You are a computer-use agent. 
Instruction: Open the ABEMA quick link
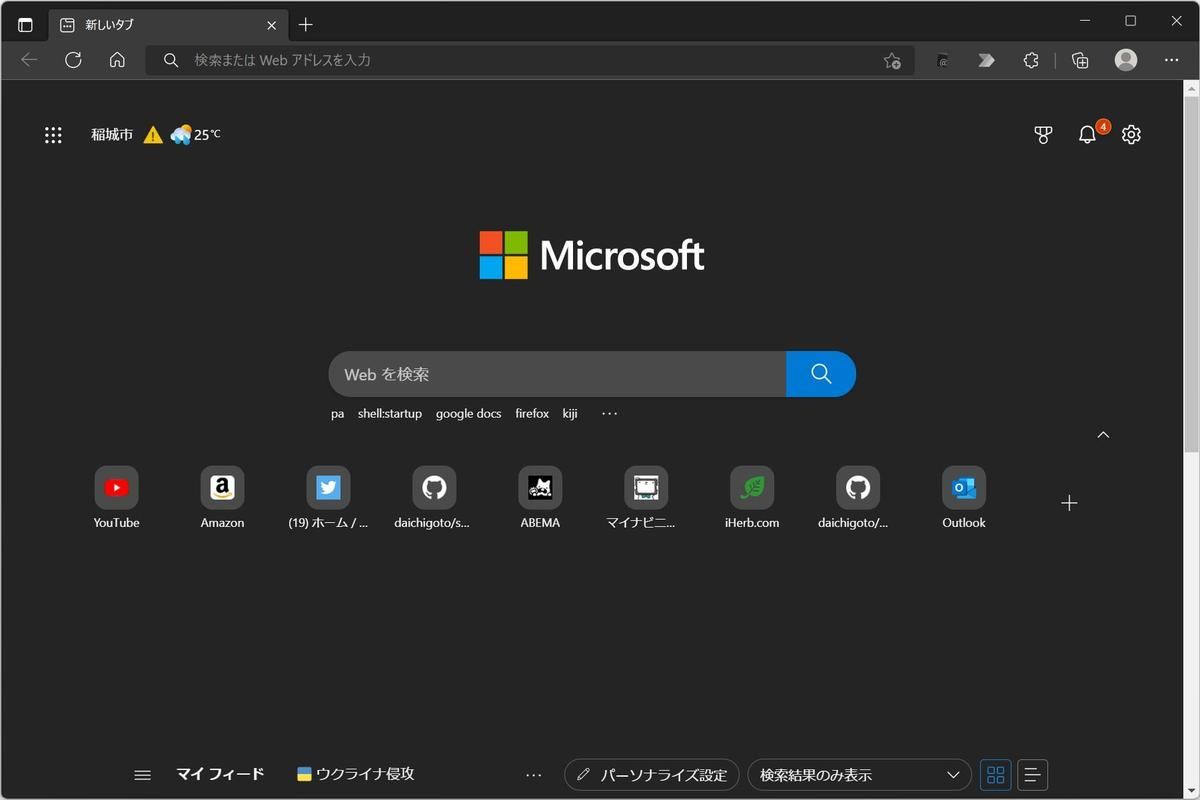(540, 498)
